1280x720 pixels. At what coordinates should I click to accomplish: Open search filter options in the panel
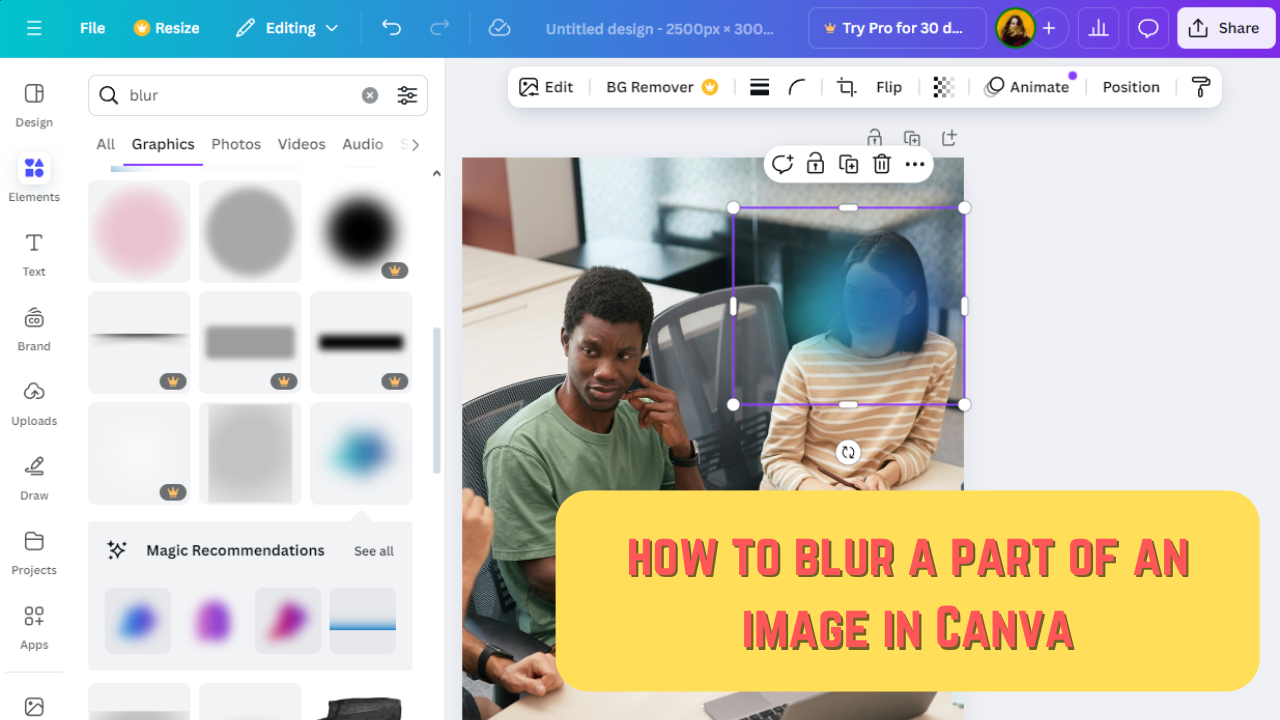point(407,94)
